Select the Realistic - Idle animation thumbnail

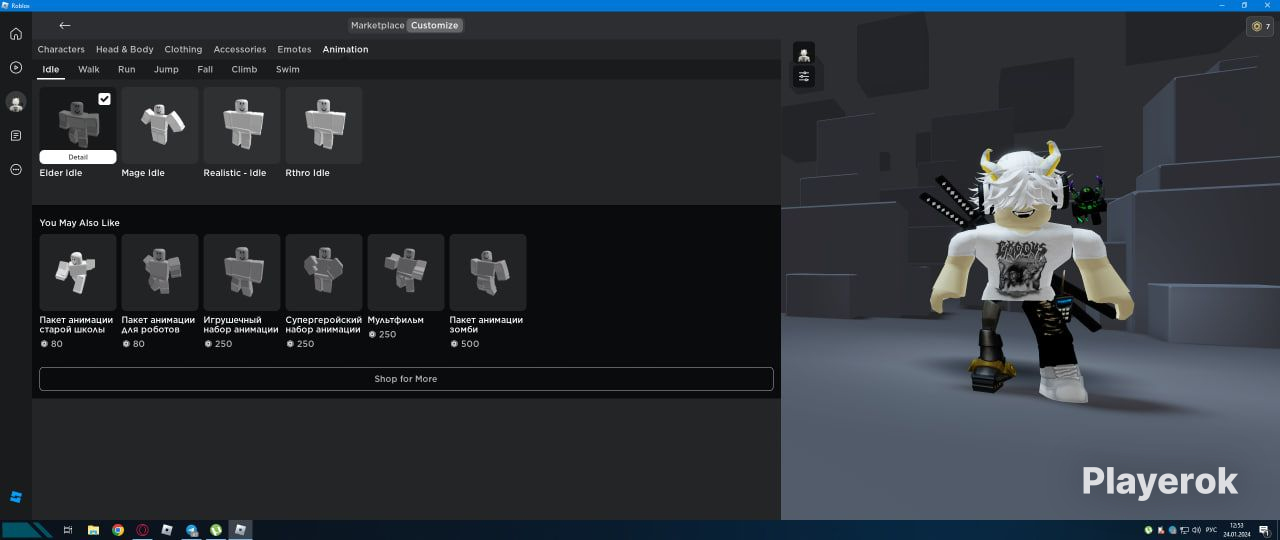point(242,125)
